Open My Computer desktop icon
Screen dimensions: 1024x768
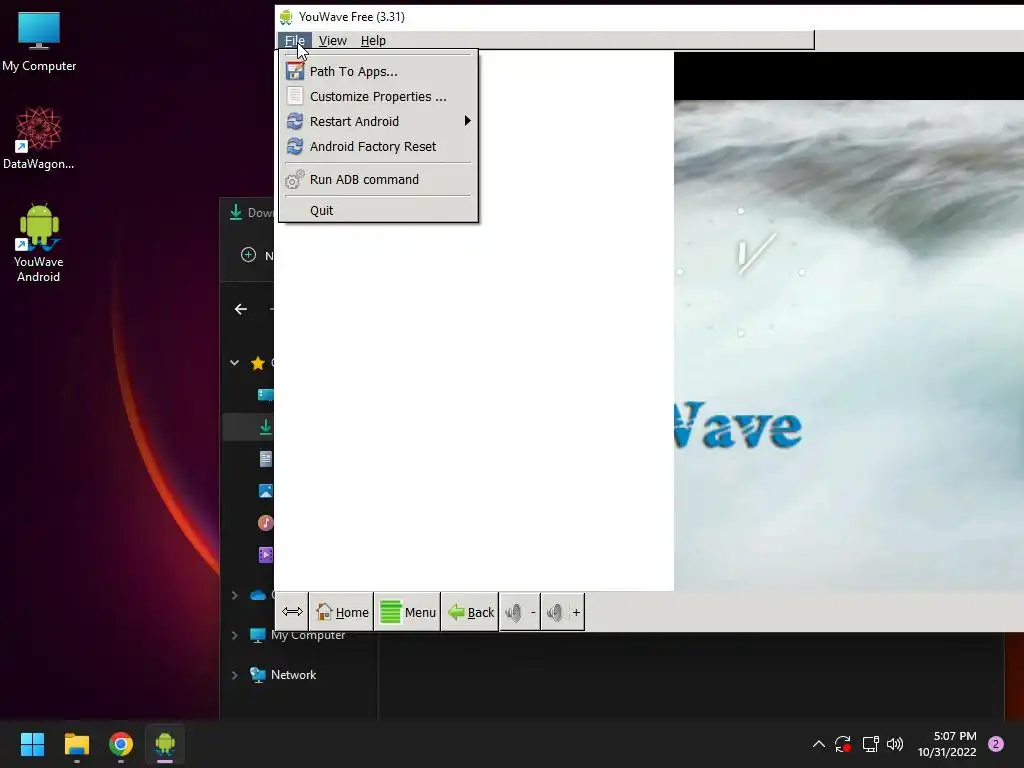39,41
